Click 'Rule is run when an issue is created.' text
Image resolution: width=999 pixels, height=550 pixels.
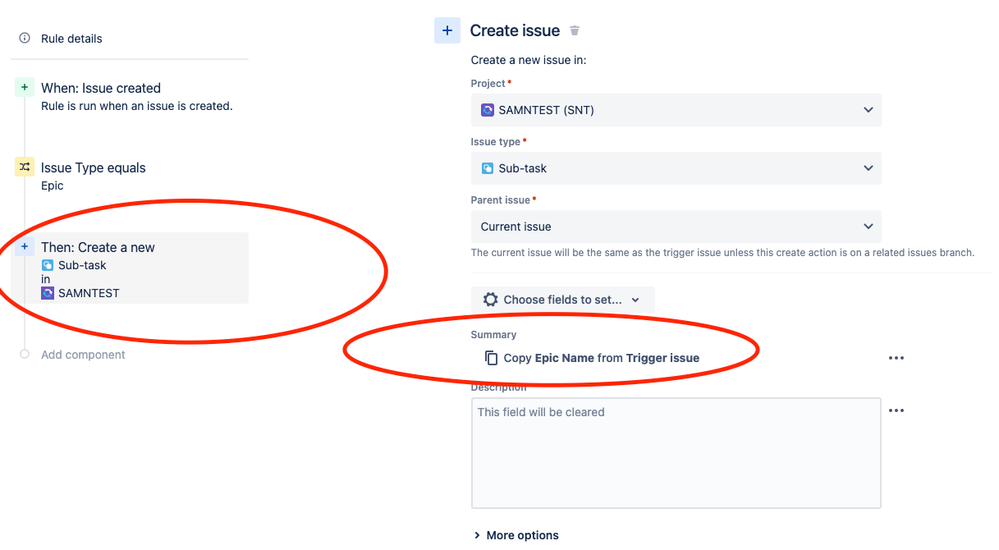click(137, 106)
